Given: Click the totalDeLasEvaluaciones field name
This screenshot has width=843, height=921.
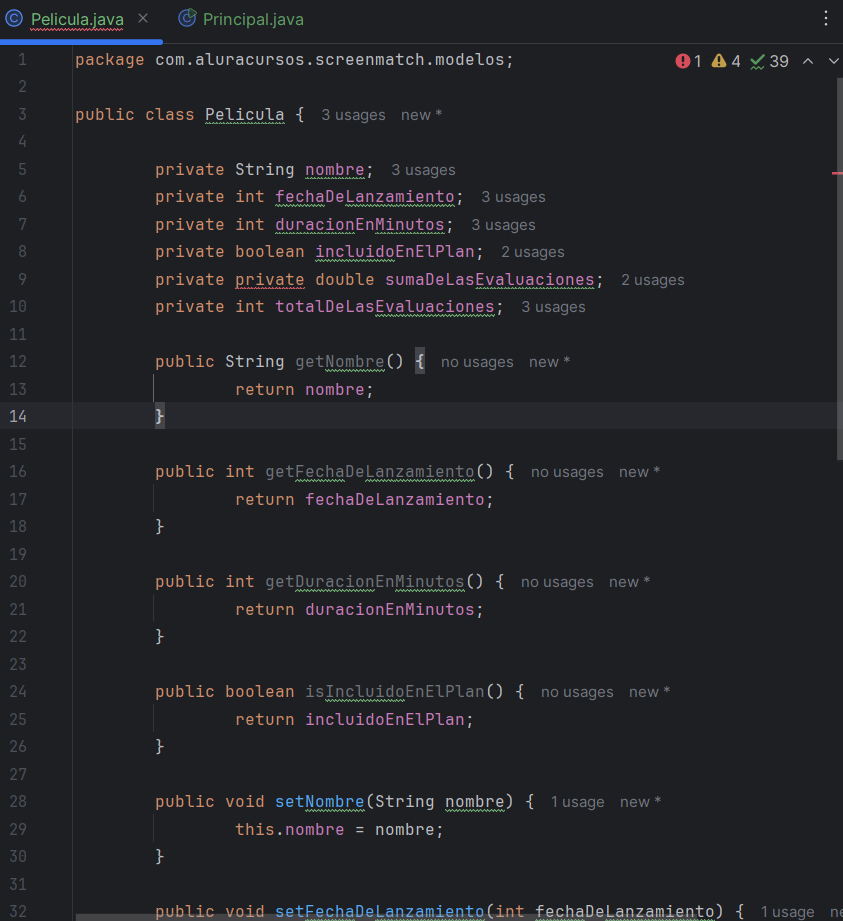Looking at the screenshot, I should point(385,307).
